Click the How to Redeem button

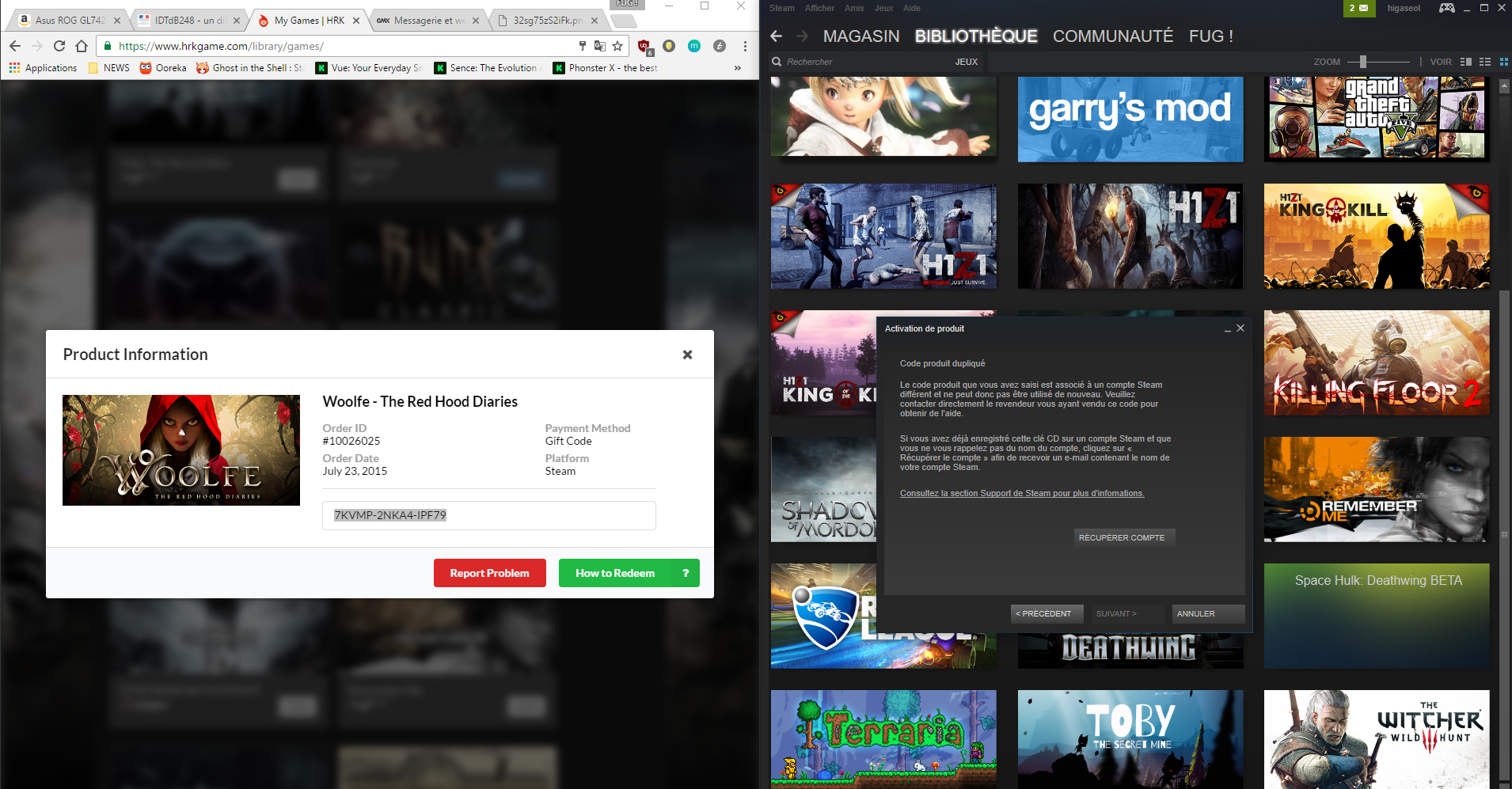[x=629, y=573]
